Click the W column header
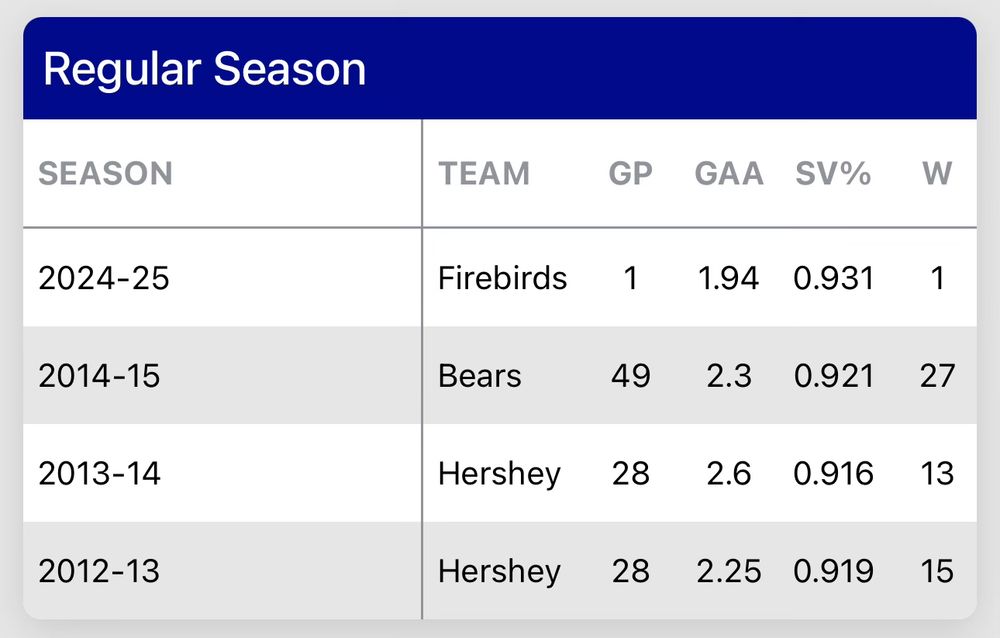This screenshot has height=638, width=1000. pyautogui.click(x=937, y=174)
